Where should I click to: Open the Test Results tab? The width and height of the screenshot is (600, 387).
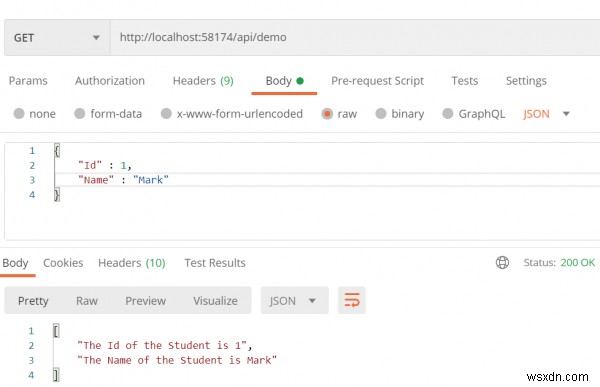click(215, 263)
